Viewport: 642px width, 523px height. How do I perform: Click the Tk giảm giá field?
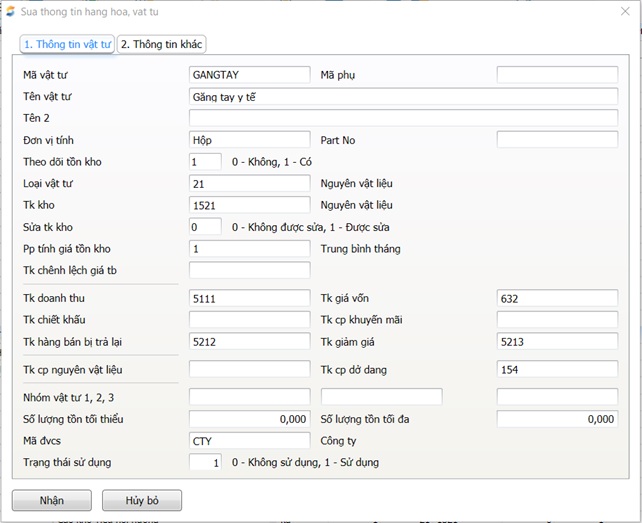(557, 341)
